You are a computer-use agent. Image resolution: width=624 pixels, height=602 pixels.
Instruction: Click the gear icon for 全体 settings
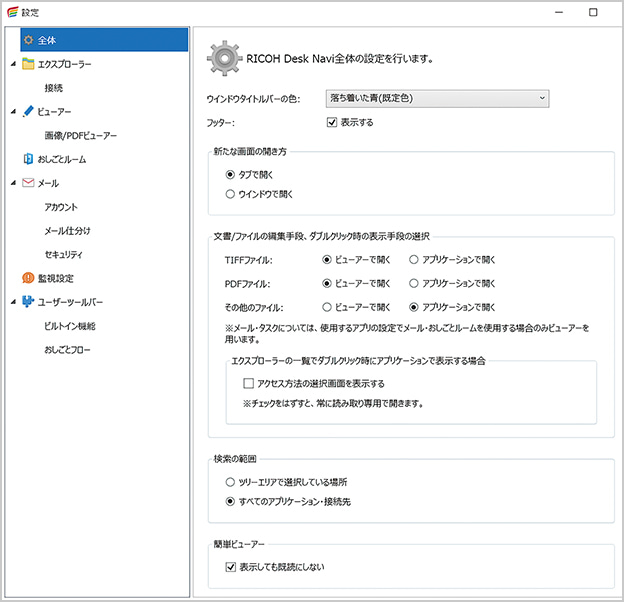pyautogui.click(x=28, y=40)
